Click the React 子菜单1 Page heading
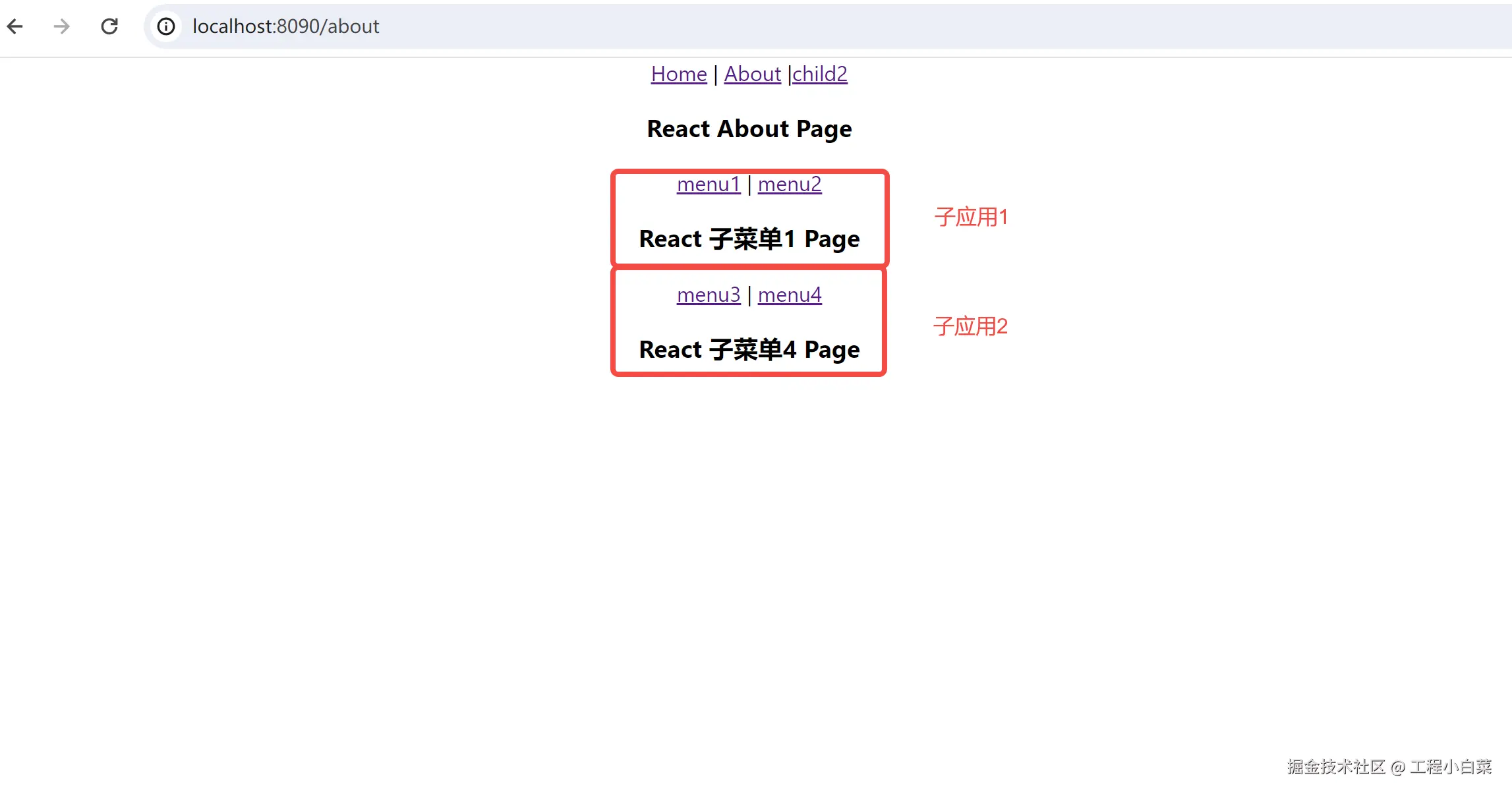Screen dimensions: 1512x796 [749, 239]
